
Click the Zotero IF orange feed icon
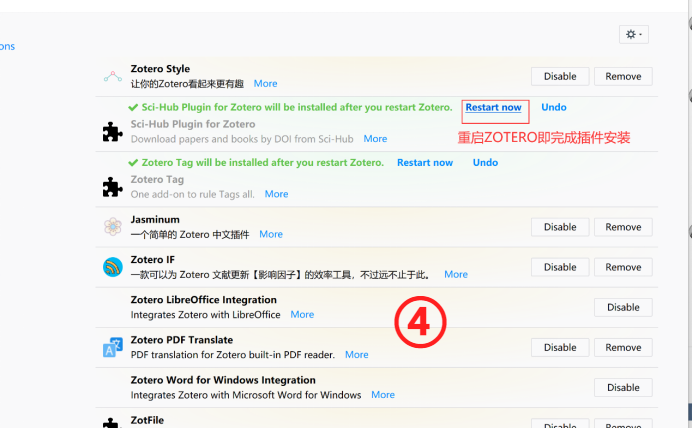113,267
